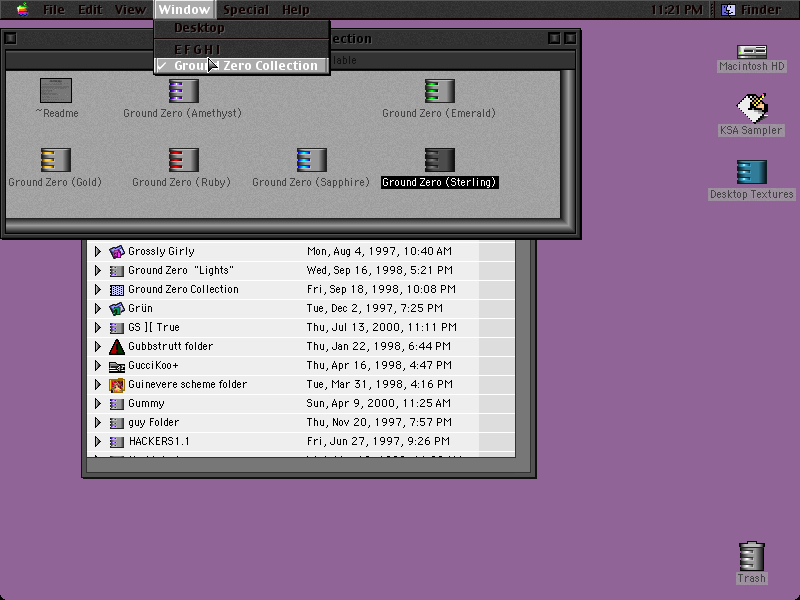Click the date Thu, Jul 13, 2000, 11:11 PM

[382, 328]
